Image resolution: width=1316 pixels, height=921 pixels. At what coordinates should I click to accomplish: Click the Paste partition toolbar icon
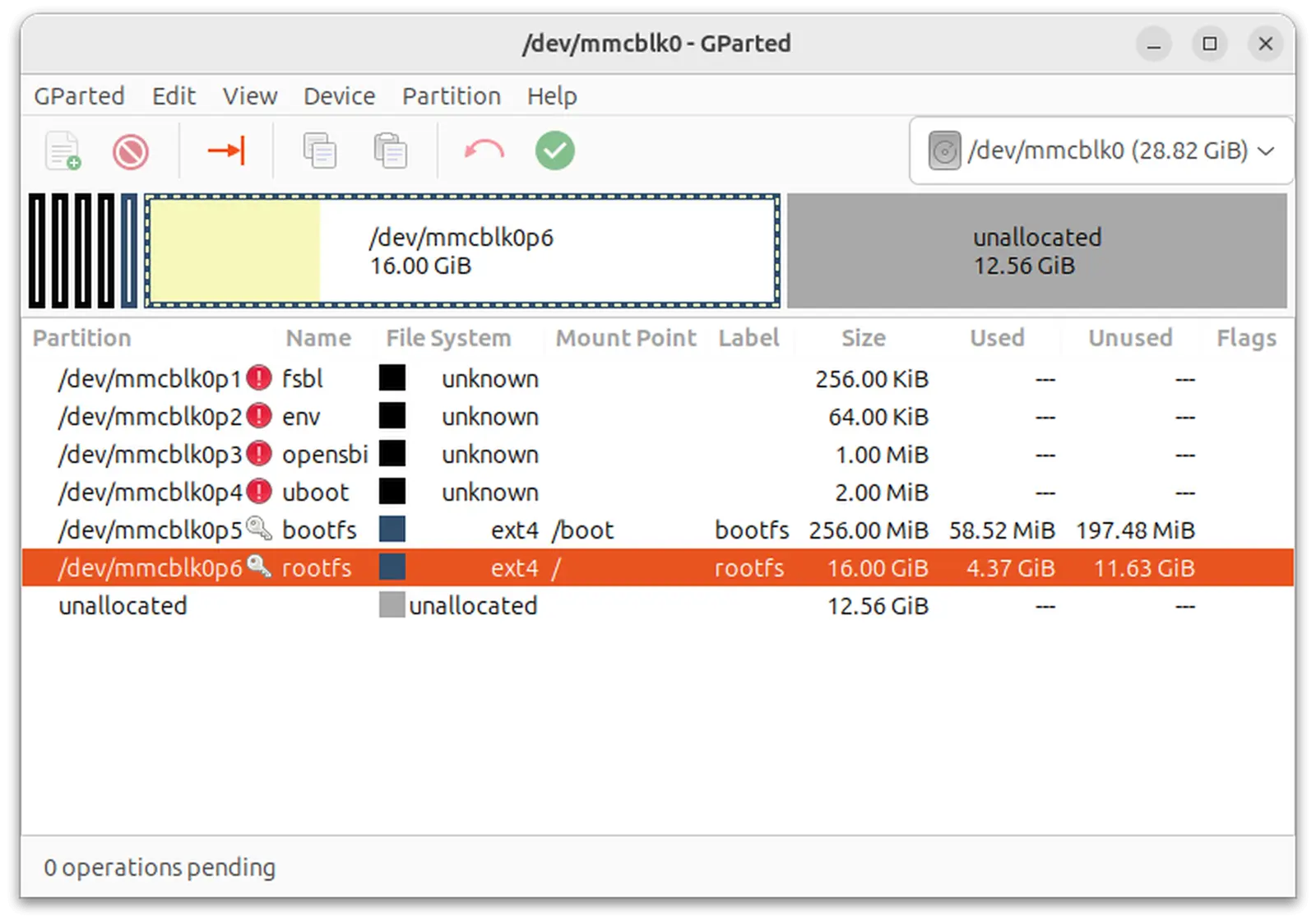(x=390, y=151)
